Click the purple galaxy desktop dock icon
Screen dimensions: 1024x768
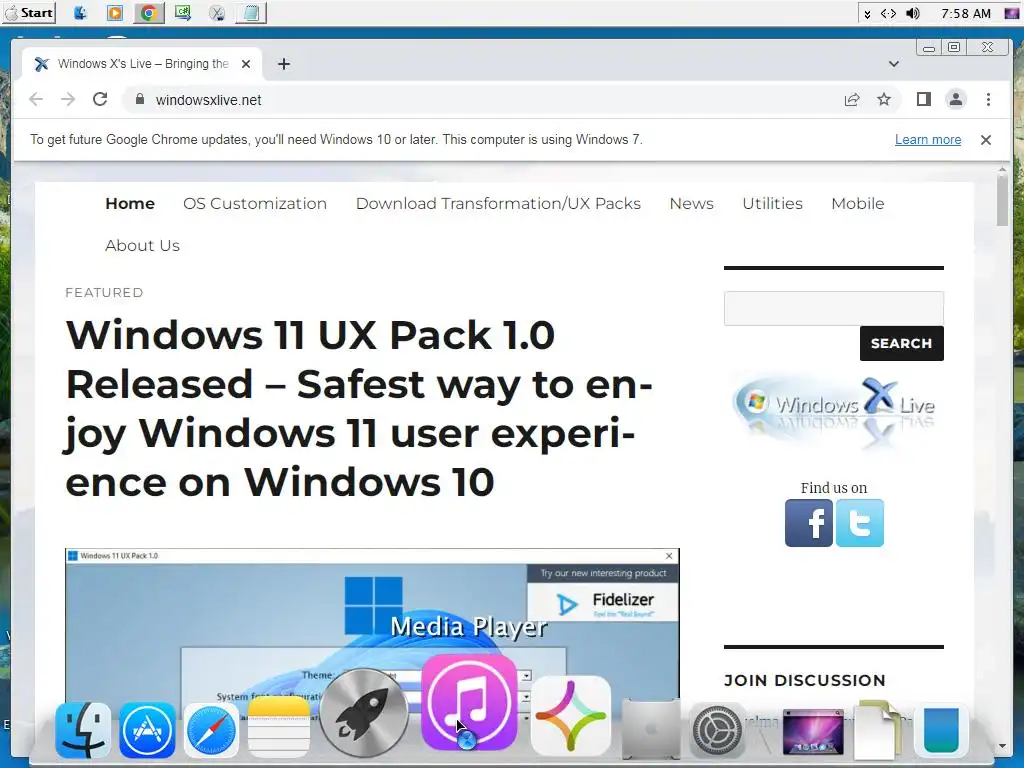(x=813, y=731)
